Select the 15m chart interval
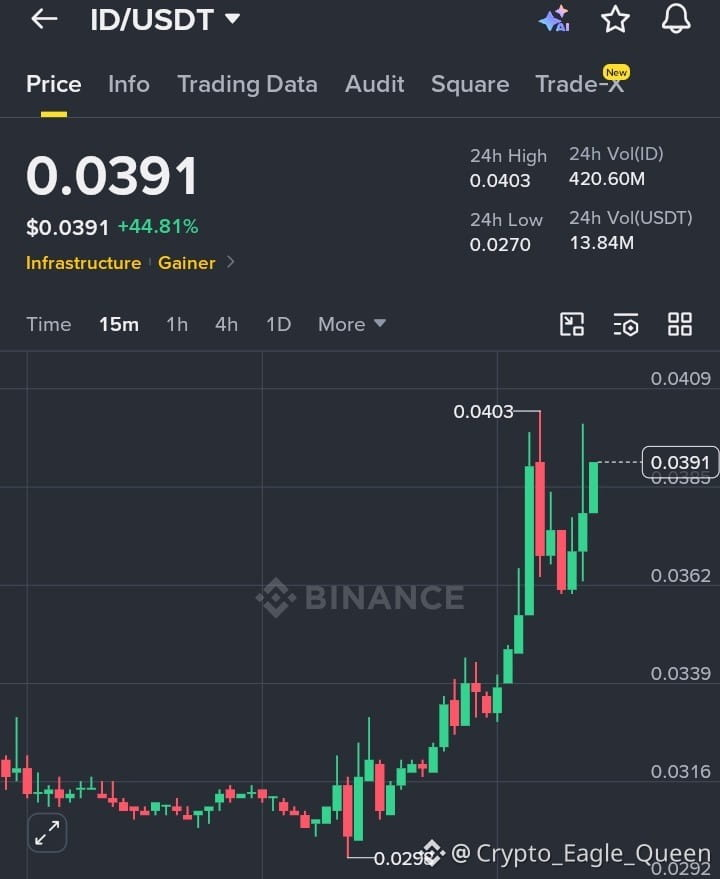The height and width of the screenshot is (879, 720). [119, 324]
